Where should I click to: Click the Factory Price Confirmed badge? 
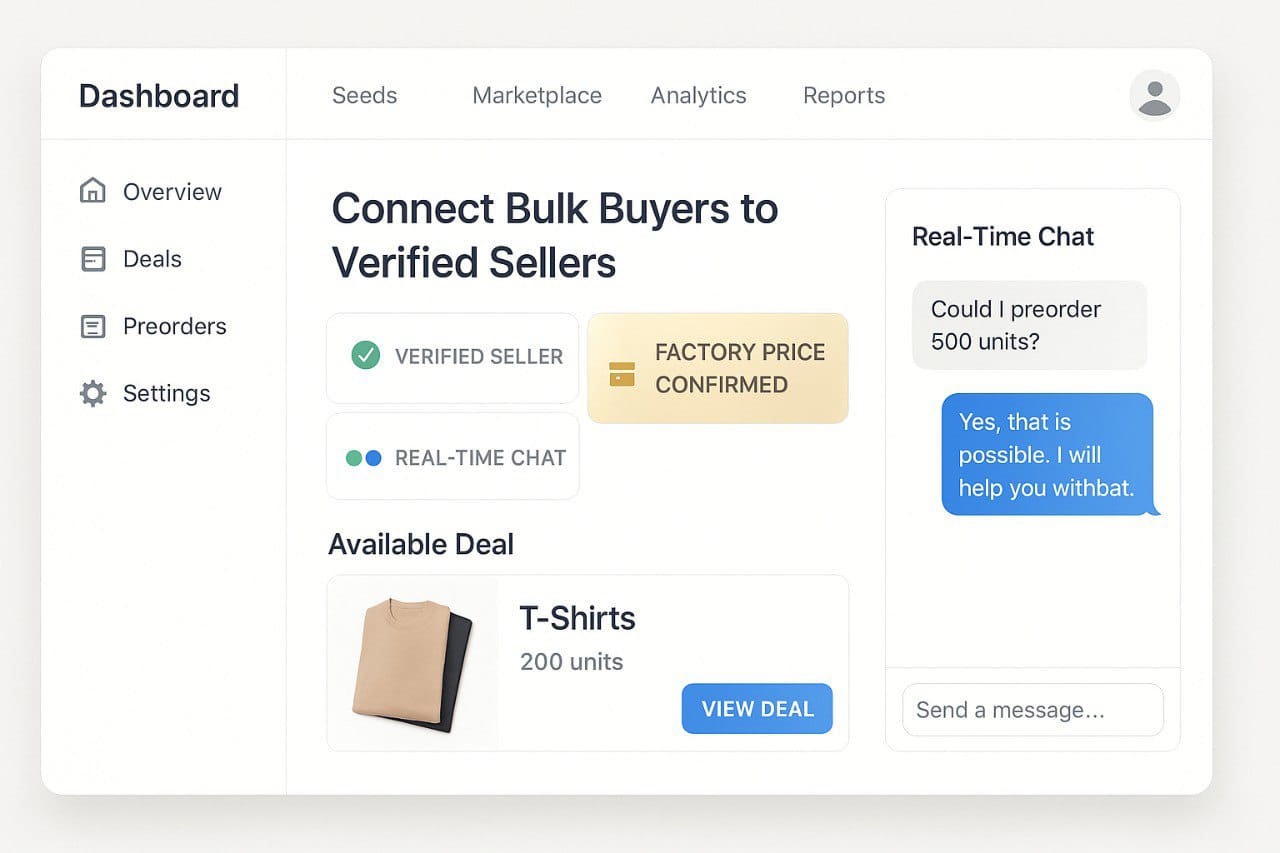pos(717,368)
